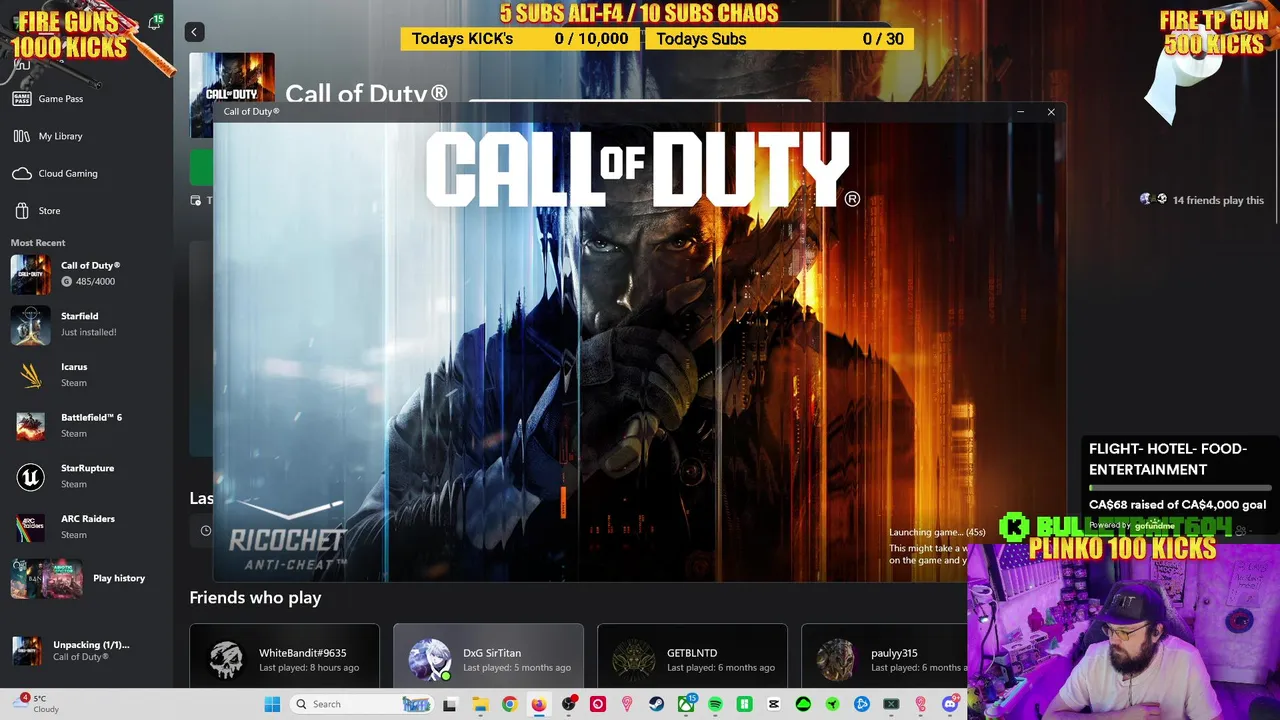The image size is (1280, 720).
Task: Select ARC Raiders in Most Recent list
Action: click(86, 527)
